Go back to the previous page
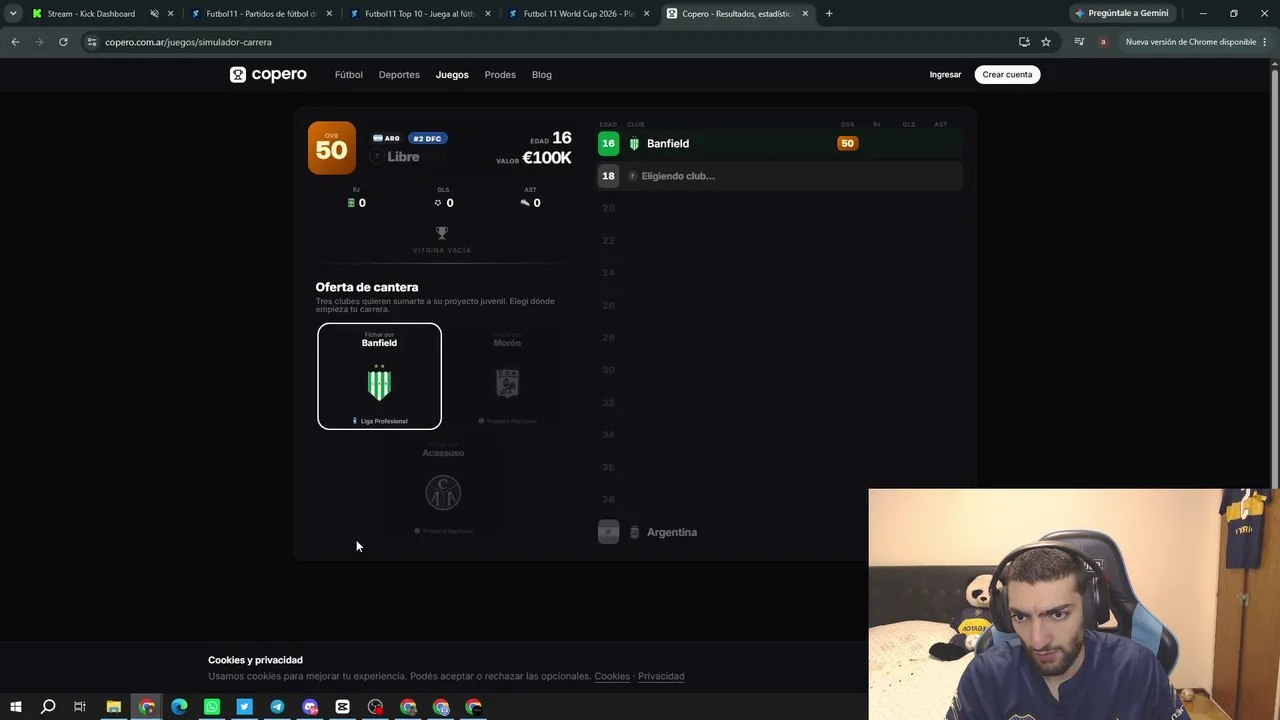Screen dimensions: 1280x720 pyautogui.click(x=15, y=42)
